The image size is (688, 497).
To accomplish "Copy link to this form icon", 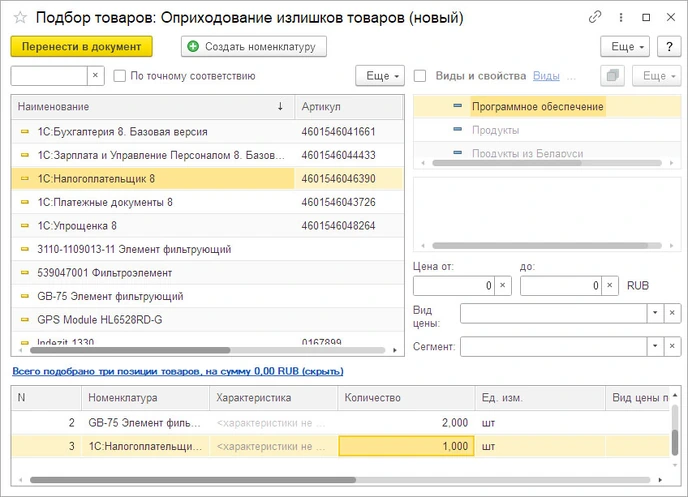I will pos(595,18).
